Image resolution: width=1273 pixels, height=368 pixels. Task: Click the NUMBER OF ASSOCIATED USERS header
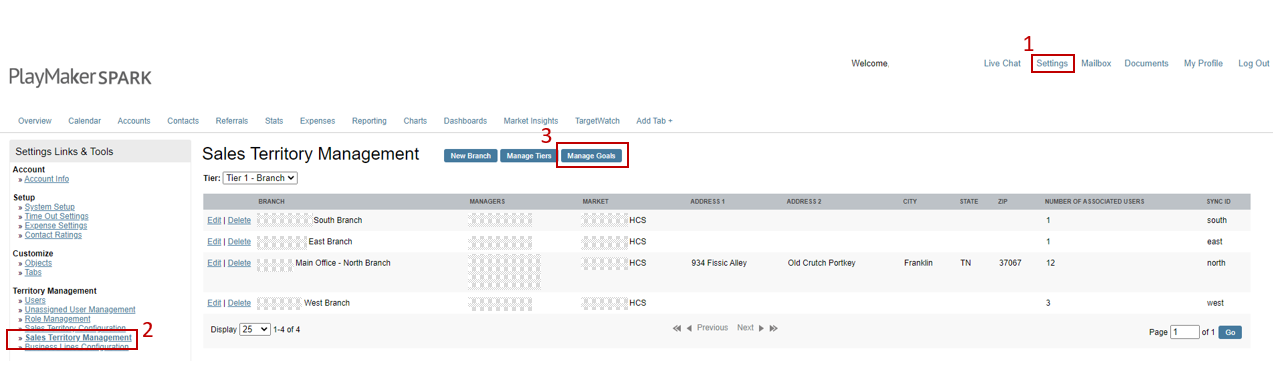[1094, 201]
